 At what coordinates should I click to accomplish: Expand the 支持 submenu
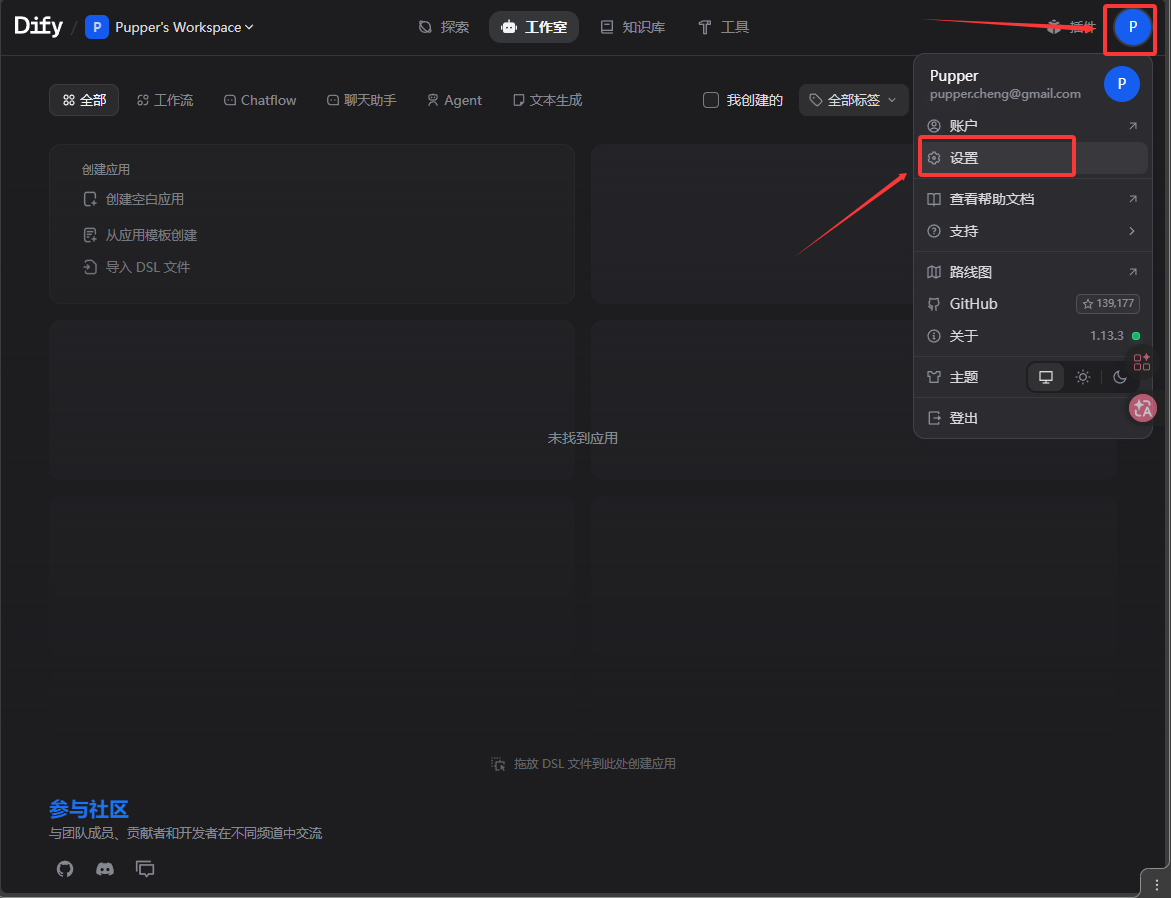[1032, 231]
